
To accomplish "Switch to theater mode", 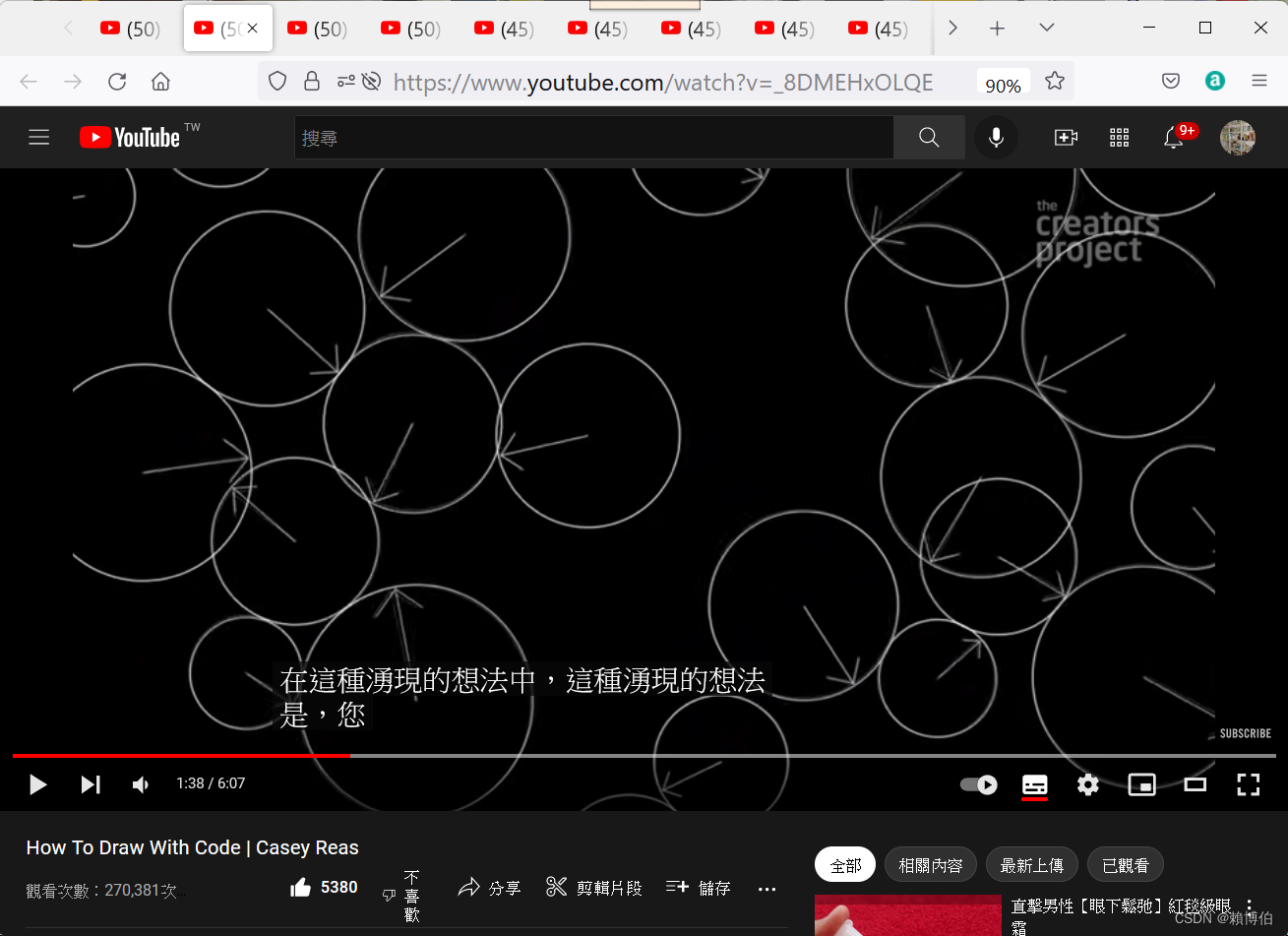I will (1195, 784).
